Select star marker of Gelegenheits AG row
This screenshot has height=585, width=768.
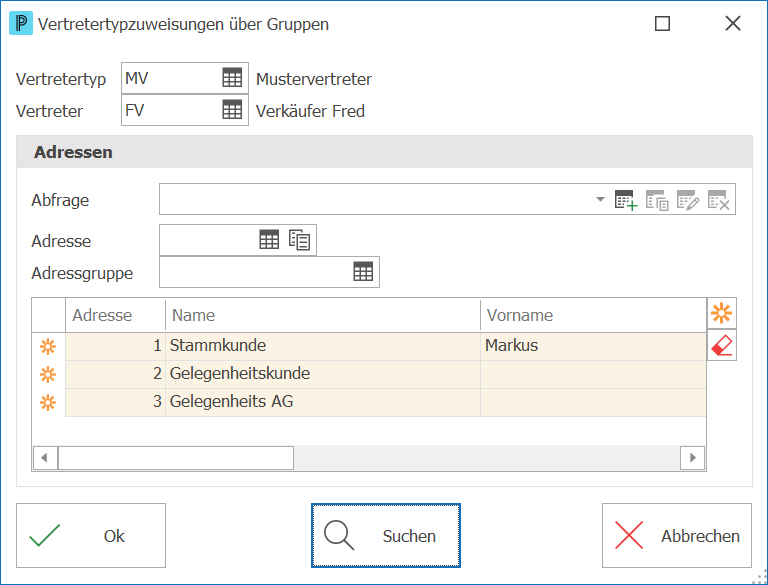click(x=48, y=403)
